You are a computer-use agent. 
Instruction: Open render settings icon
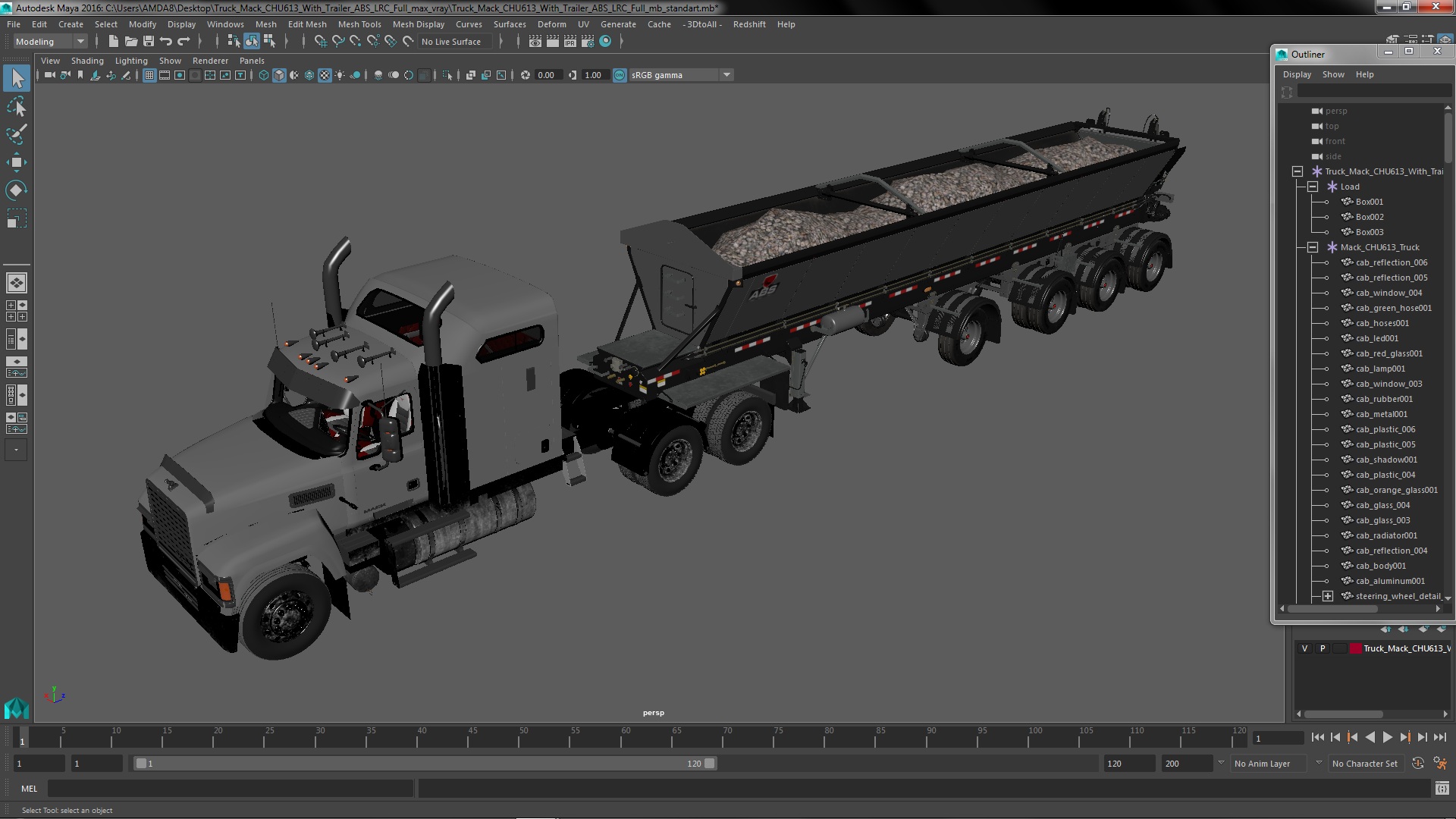[x=588, y=42]
